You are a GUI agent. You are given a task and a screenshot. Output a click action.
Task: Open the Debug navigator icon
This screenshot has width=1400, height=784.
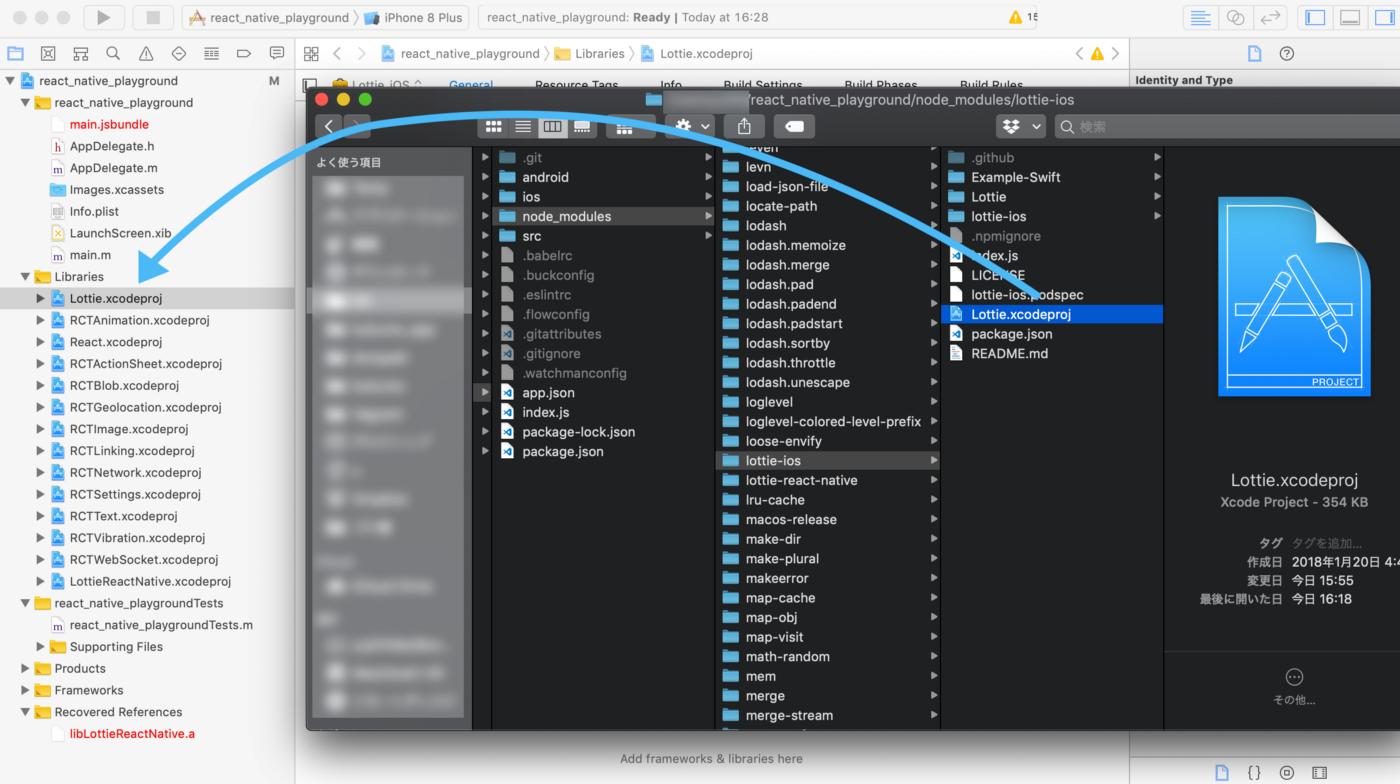click(211, 53)
